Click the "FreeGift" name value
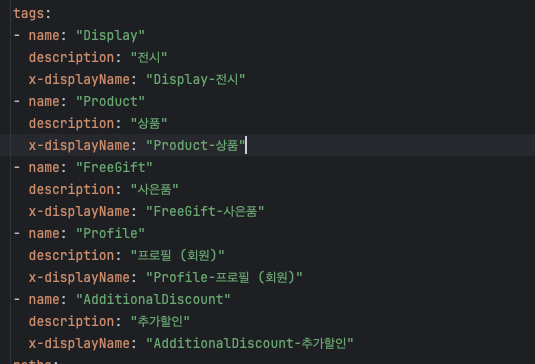This screenshot has height=364, width=535. (x=114, y=167)
